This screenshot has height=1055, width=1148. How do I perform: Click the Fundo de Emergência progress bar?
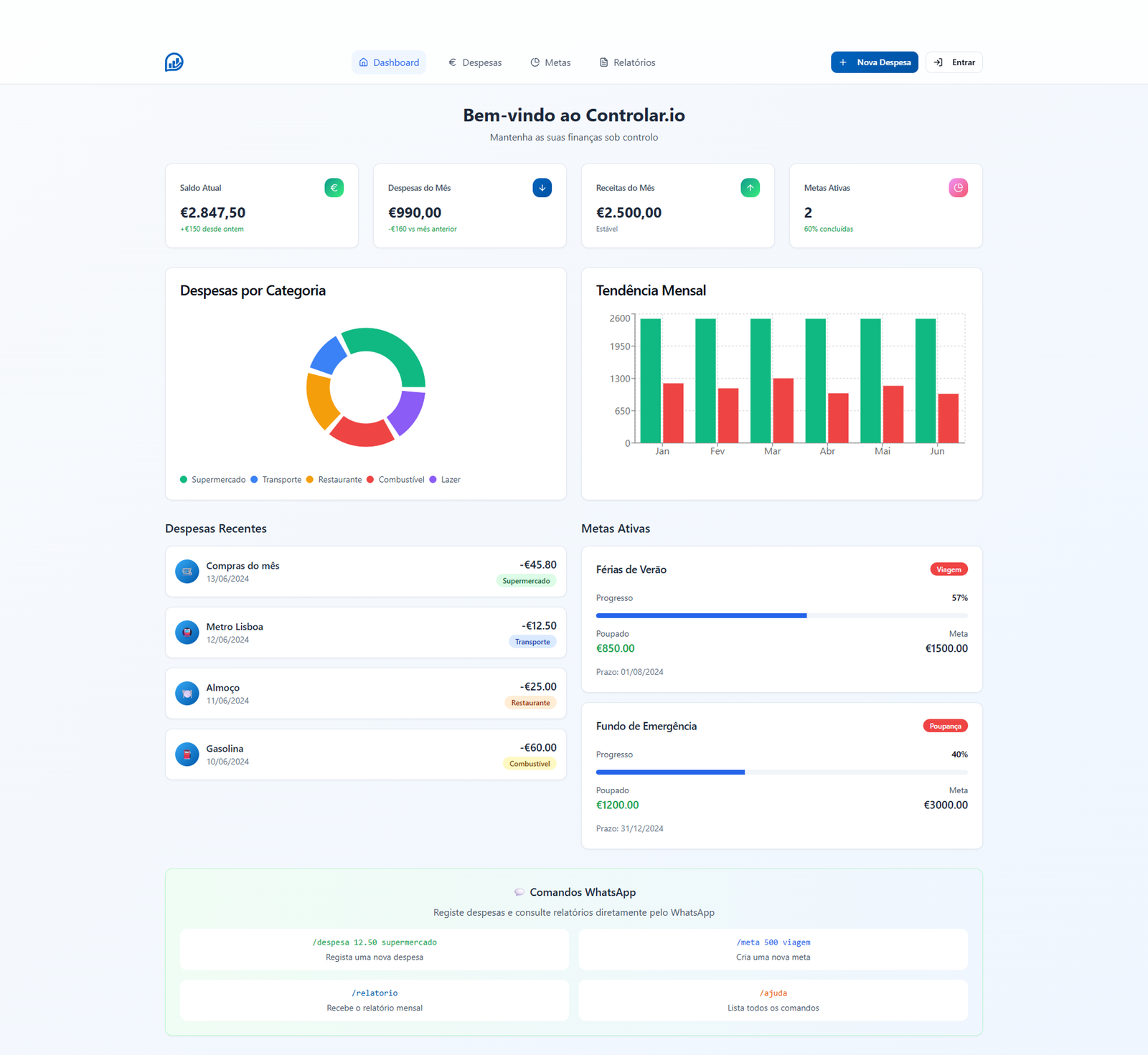point(782,772)
